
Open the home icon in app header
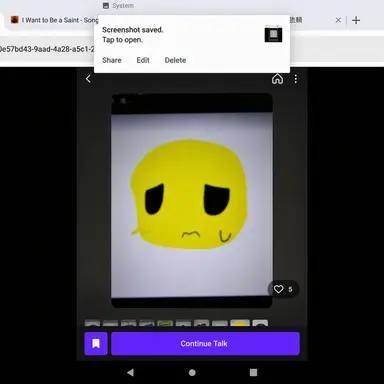click(277, 79)
